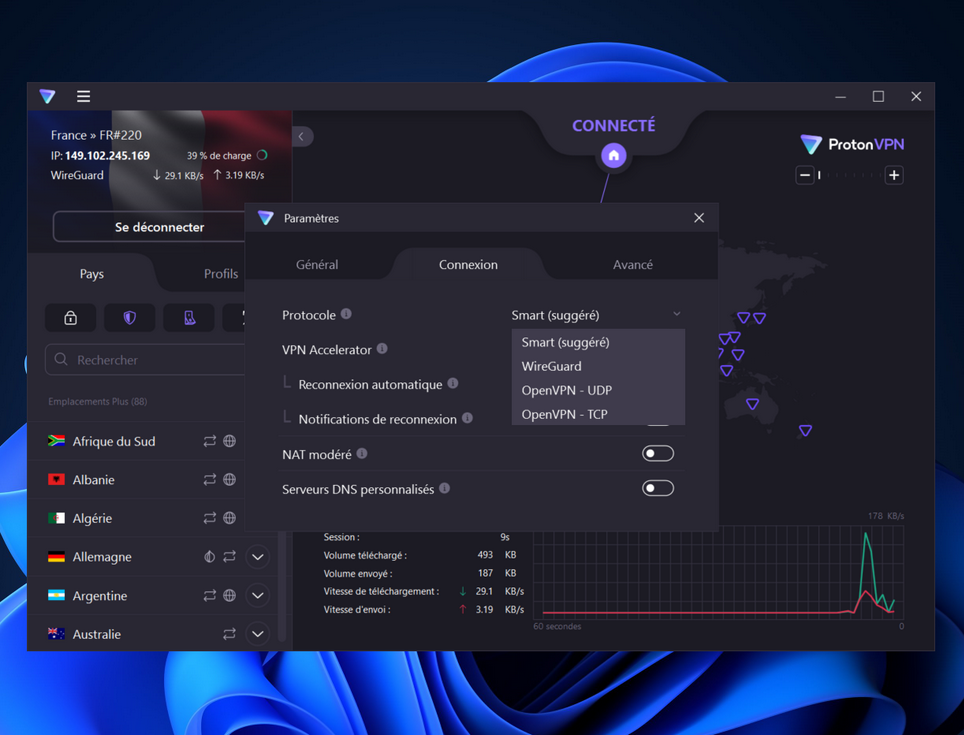964x735 pixels.
Task: Select the Pays tab
Action: (x=92, y=274)
